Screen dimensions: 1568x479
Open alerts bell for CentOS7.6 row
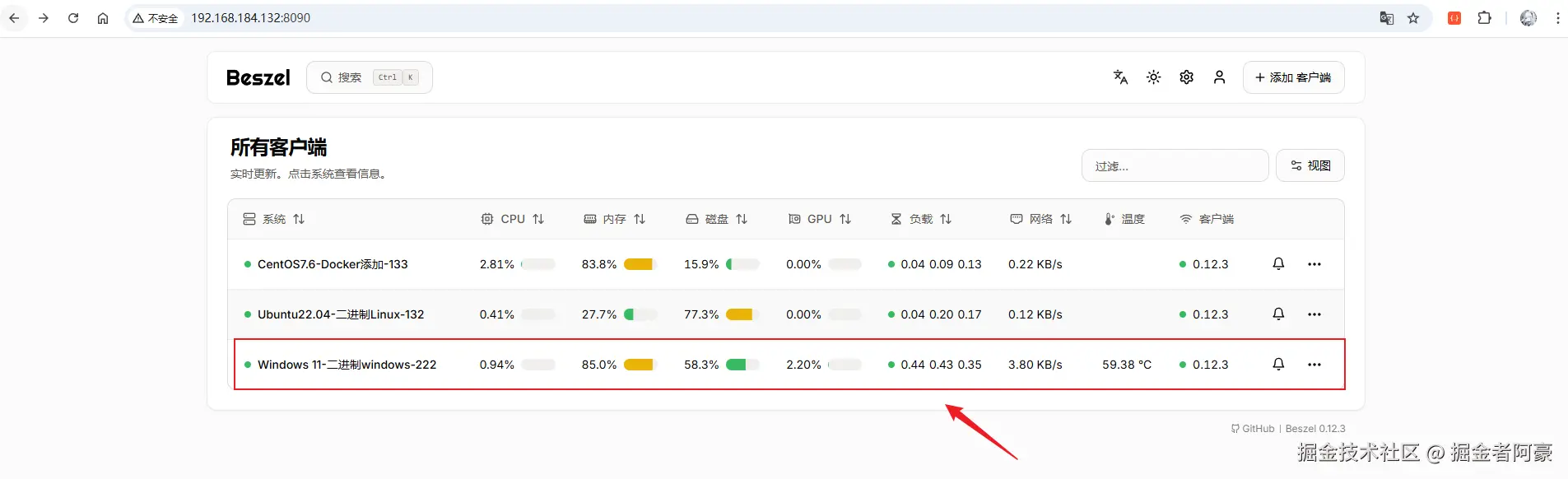[x=1278, y=264]
